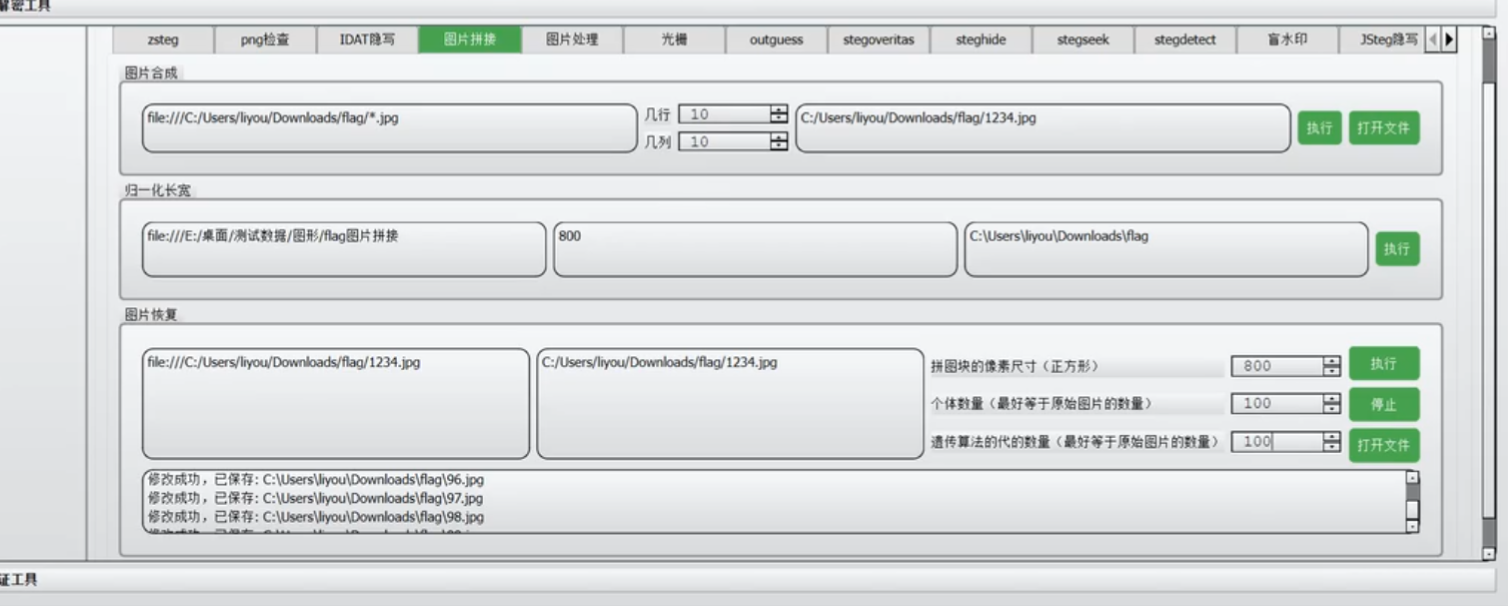The image size is (1508, 606).
Task: Click the main panel scrollbar down arrow
Action: coord(1488,553)
